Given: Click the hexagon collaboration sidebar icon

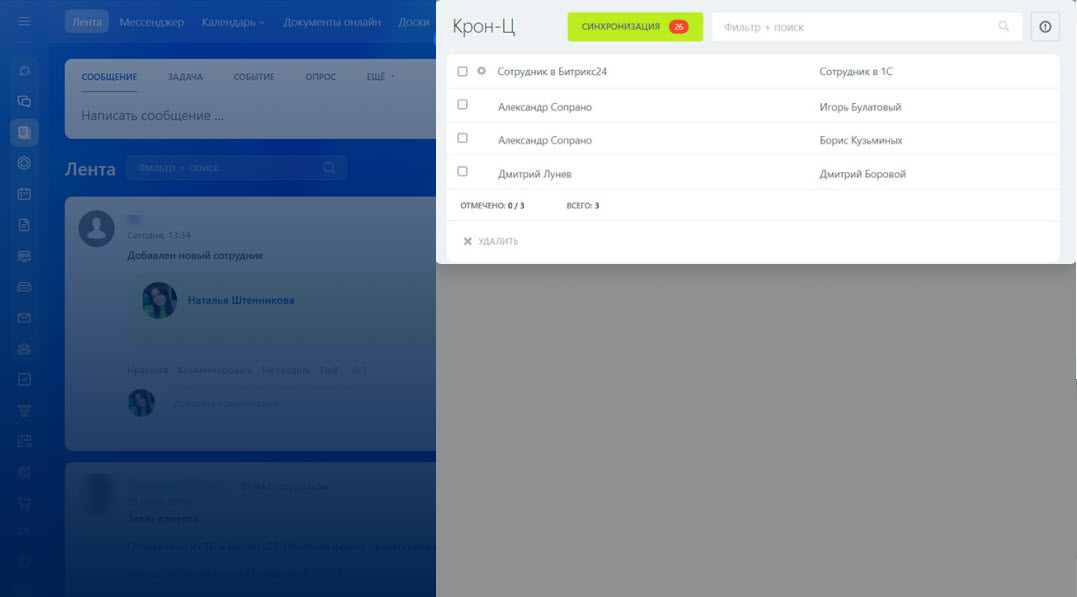Looking at the screenshot, I should click(24, 163).
